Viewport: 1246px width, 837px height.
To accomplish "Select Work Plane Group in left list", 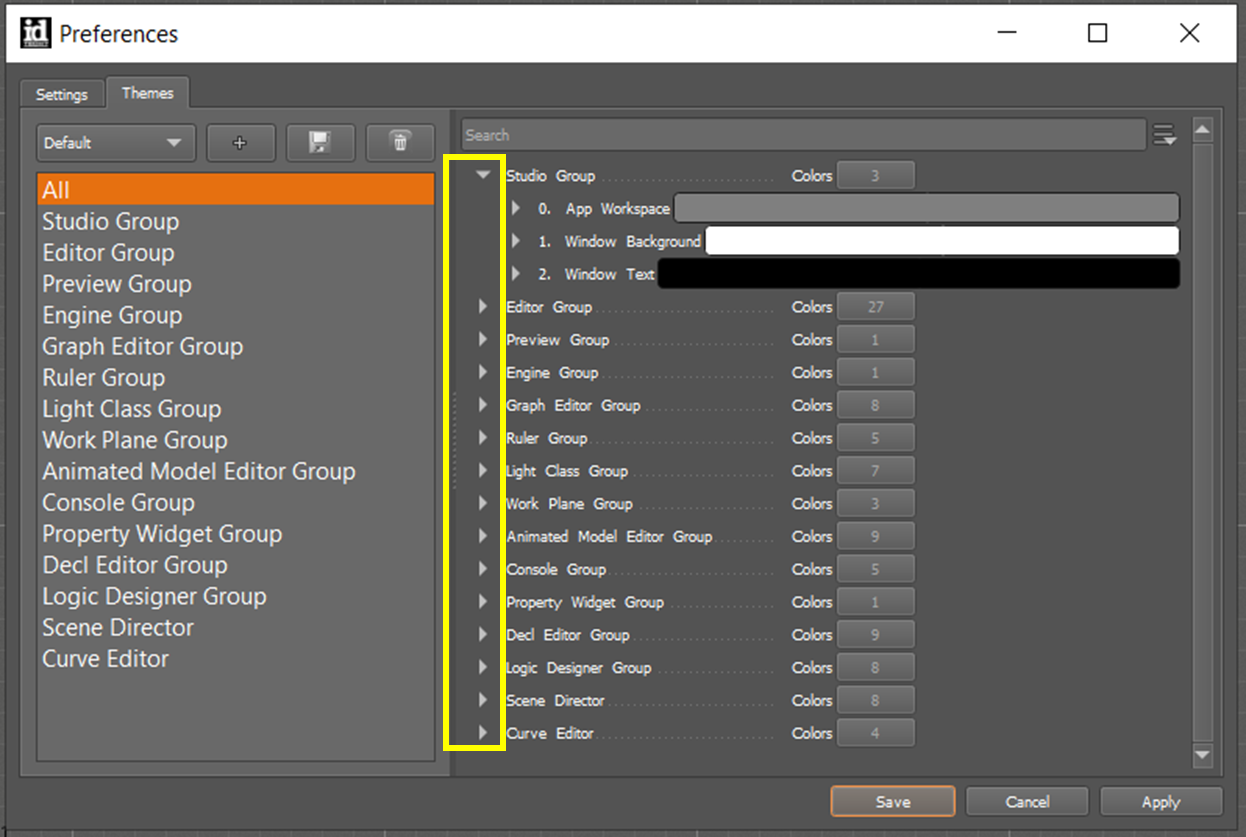I will 236,440.
